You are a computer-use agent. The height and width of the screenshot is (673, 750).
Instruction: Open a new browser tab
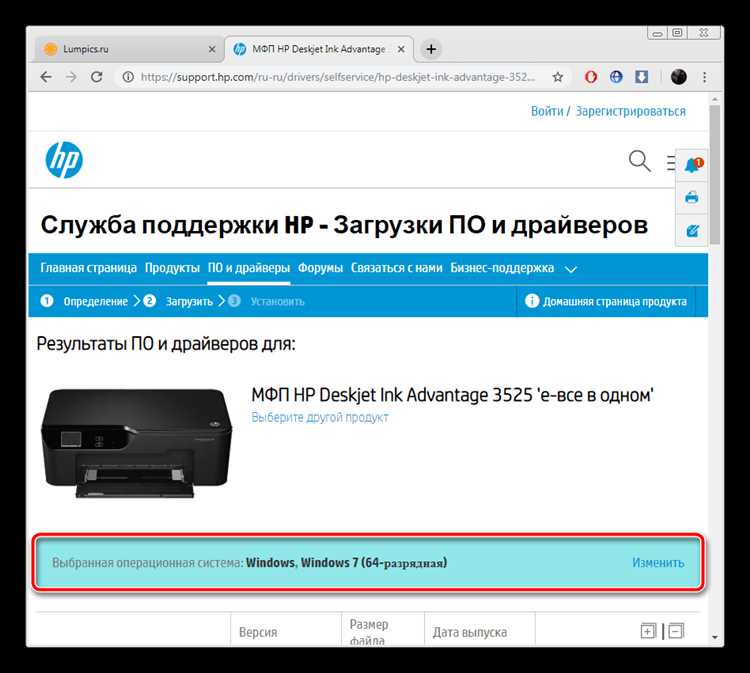431,49
